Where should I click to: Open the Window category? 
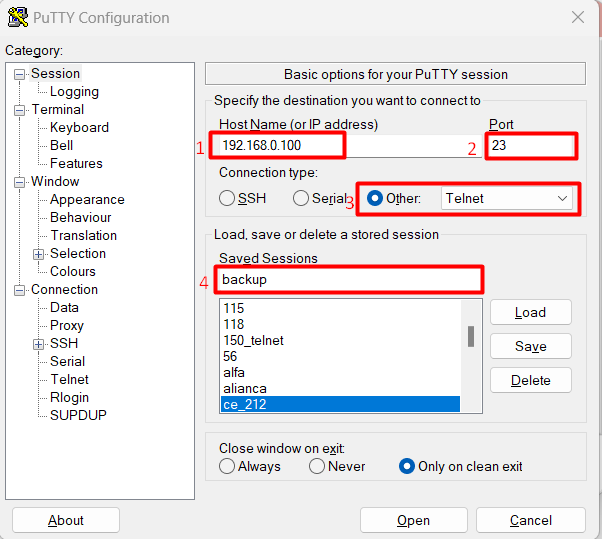(x=55, y=181)
